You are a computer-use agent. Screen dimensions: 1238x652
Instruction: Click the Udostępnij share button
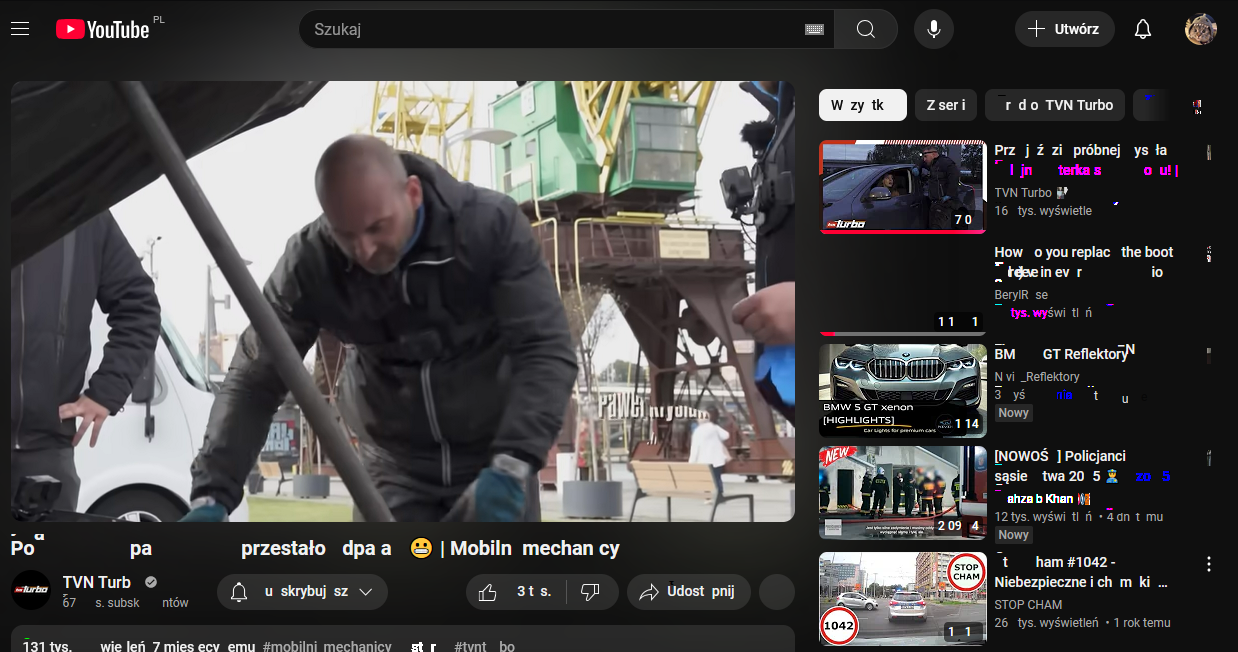pyautogui.click(x=689, y=592)
